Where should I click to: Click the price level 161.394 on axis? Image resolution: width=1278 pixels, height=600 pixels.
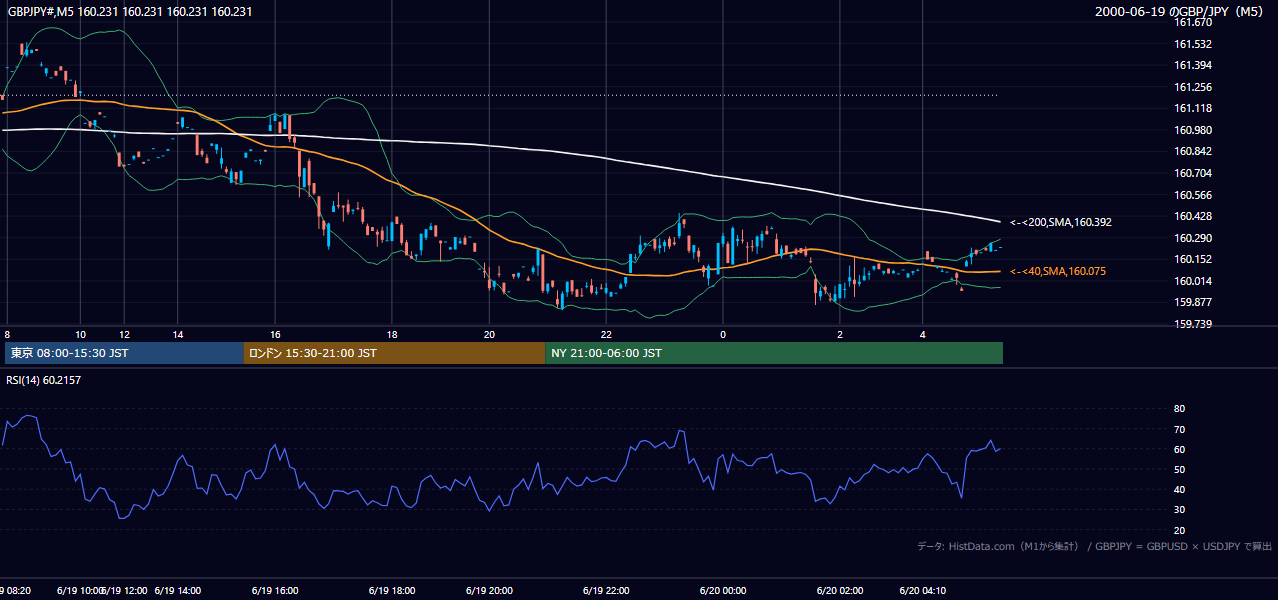click(x=1193, y=65)
